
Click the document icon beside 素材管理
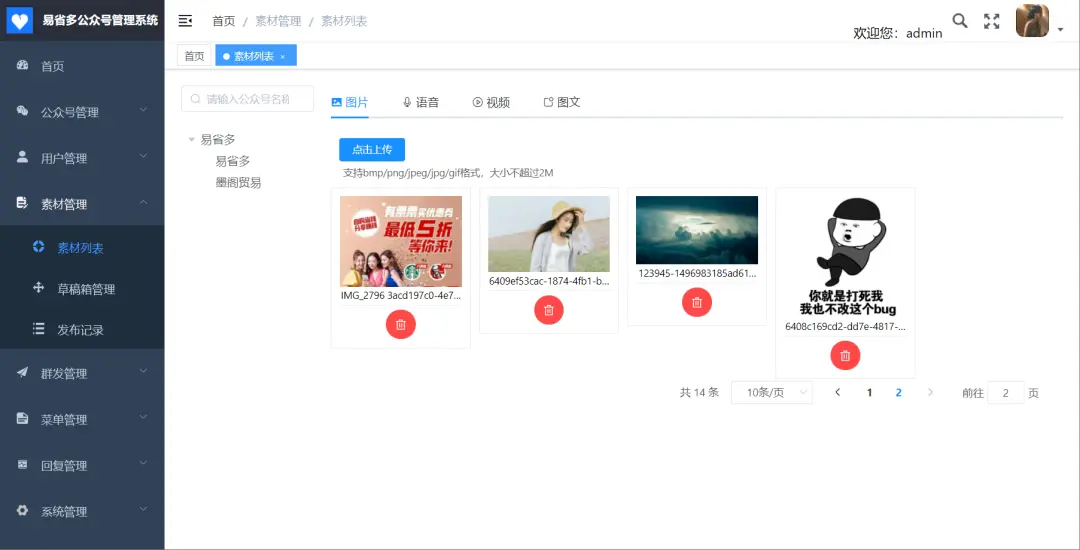(x=22, y=203)
